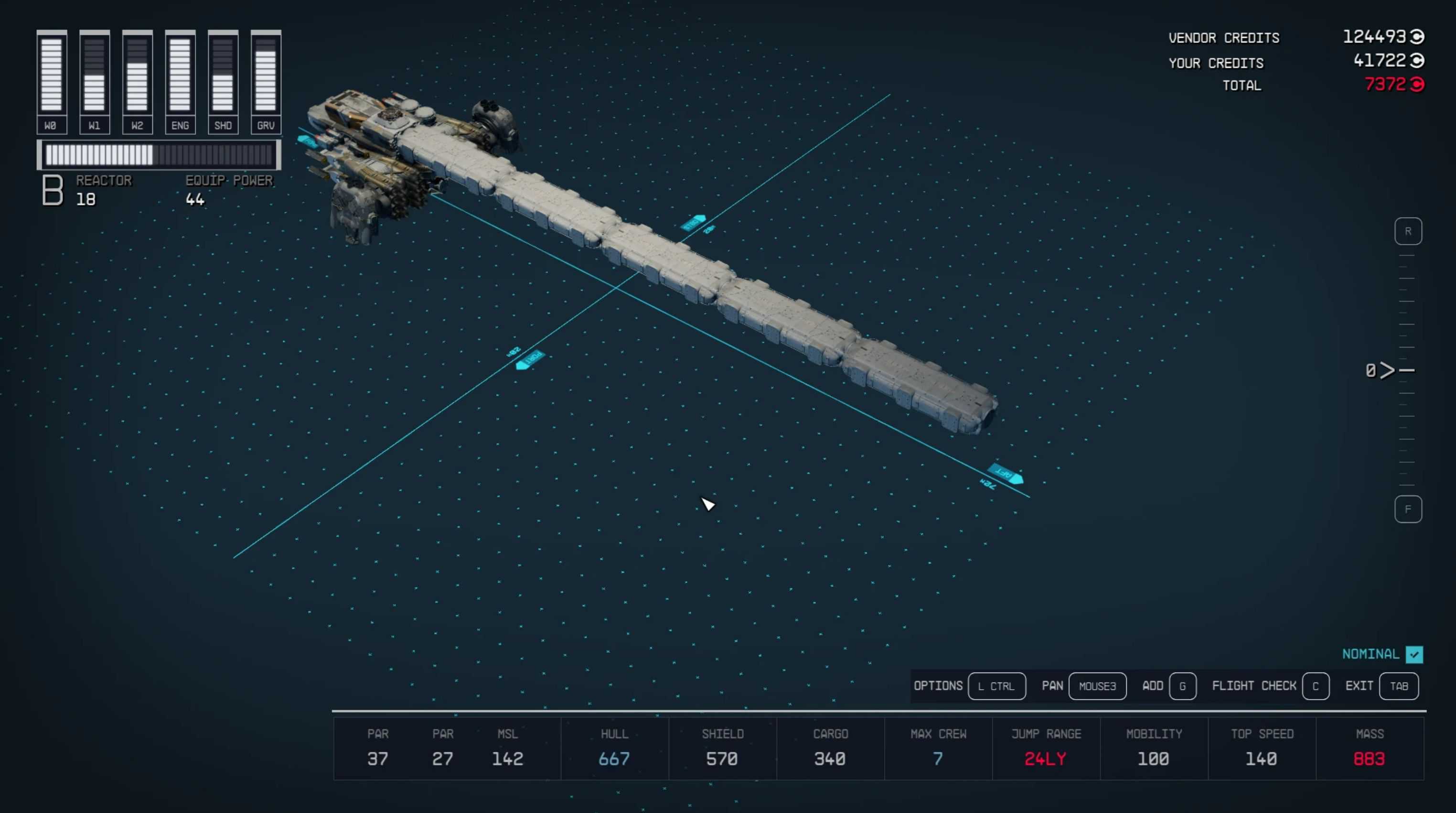The height and width of the screenshot is (813, 1456).
Task: Click ADD G to add module
Action: click(x=1182, y=686)
